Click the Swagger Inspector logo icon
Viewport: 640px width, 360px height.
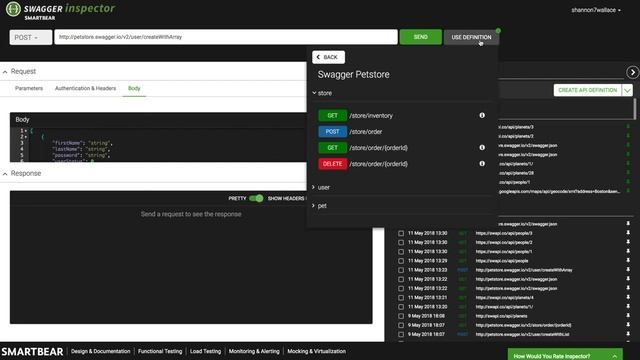point(13,9)
